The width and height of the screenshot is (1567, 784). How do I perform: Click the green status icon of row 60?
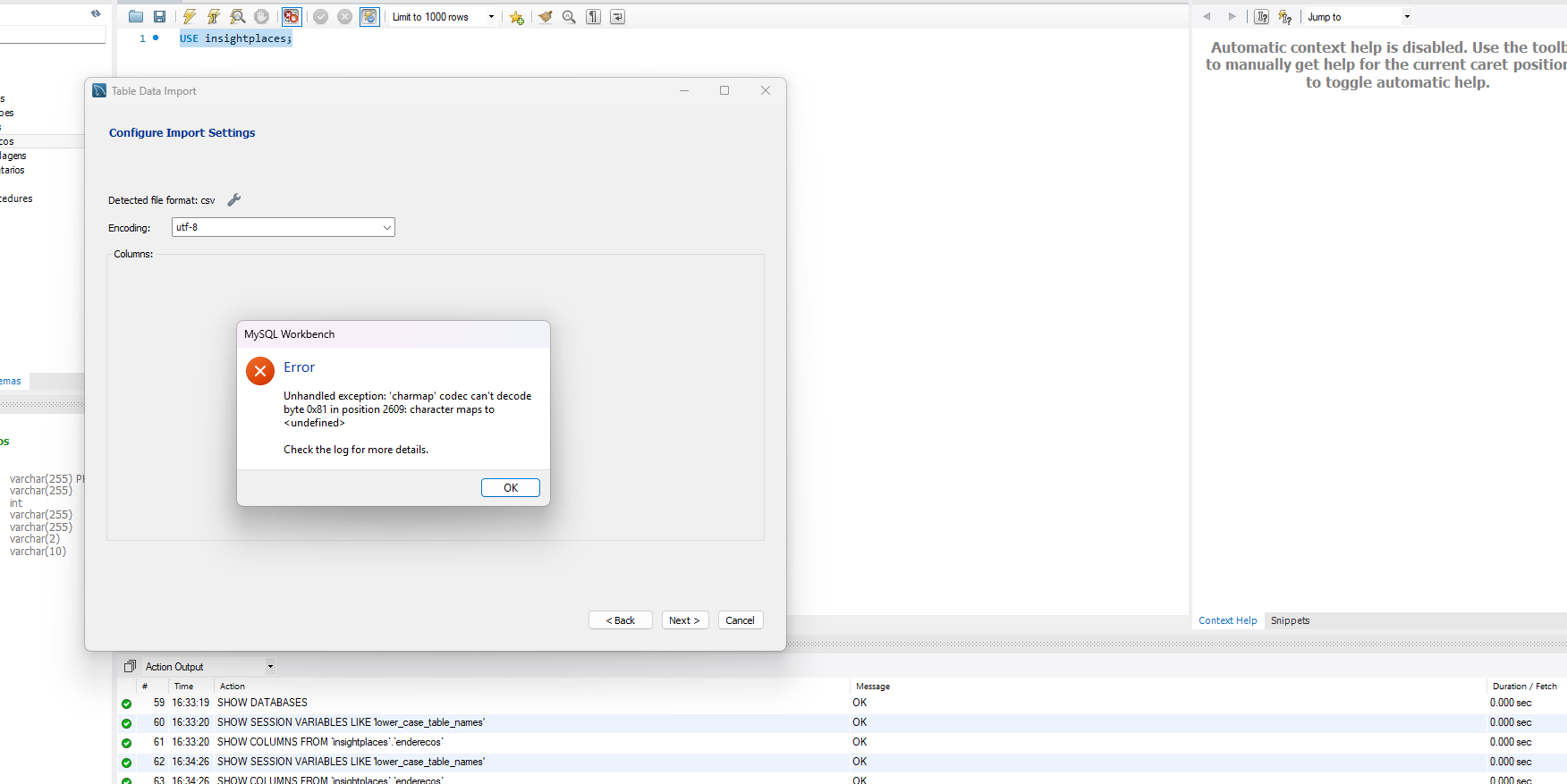click(126, 723)
